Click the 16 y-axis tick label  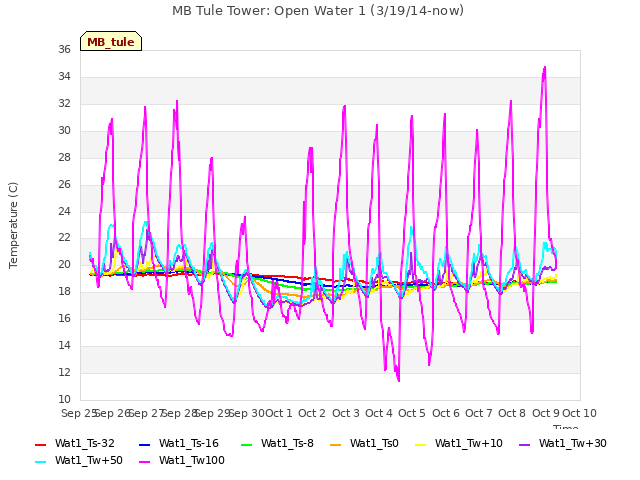tap(64, 318)
